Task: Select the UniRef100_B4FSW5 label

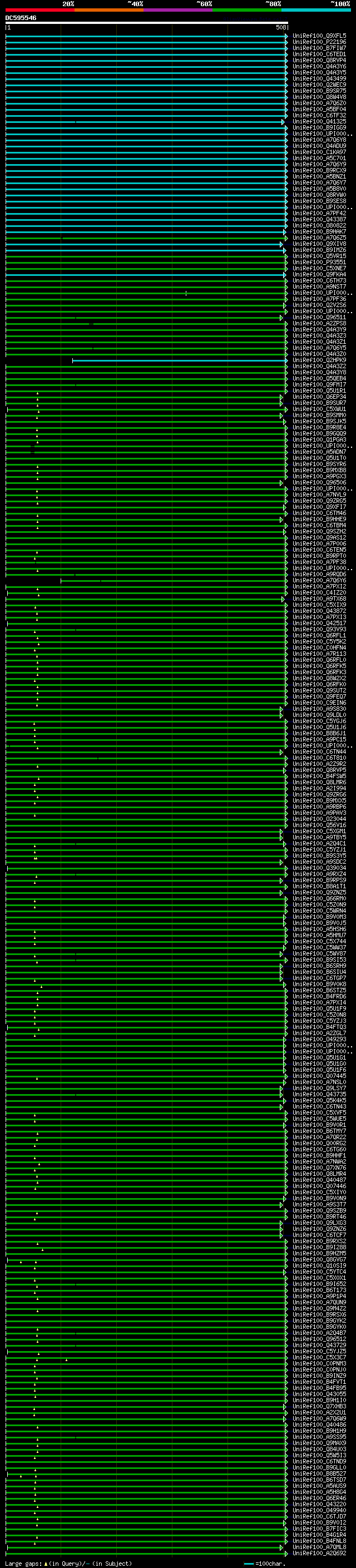Action: [x=319, y=776]
